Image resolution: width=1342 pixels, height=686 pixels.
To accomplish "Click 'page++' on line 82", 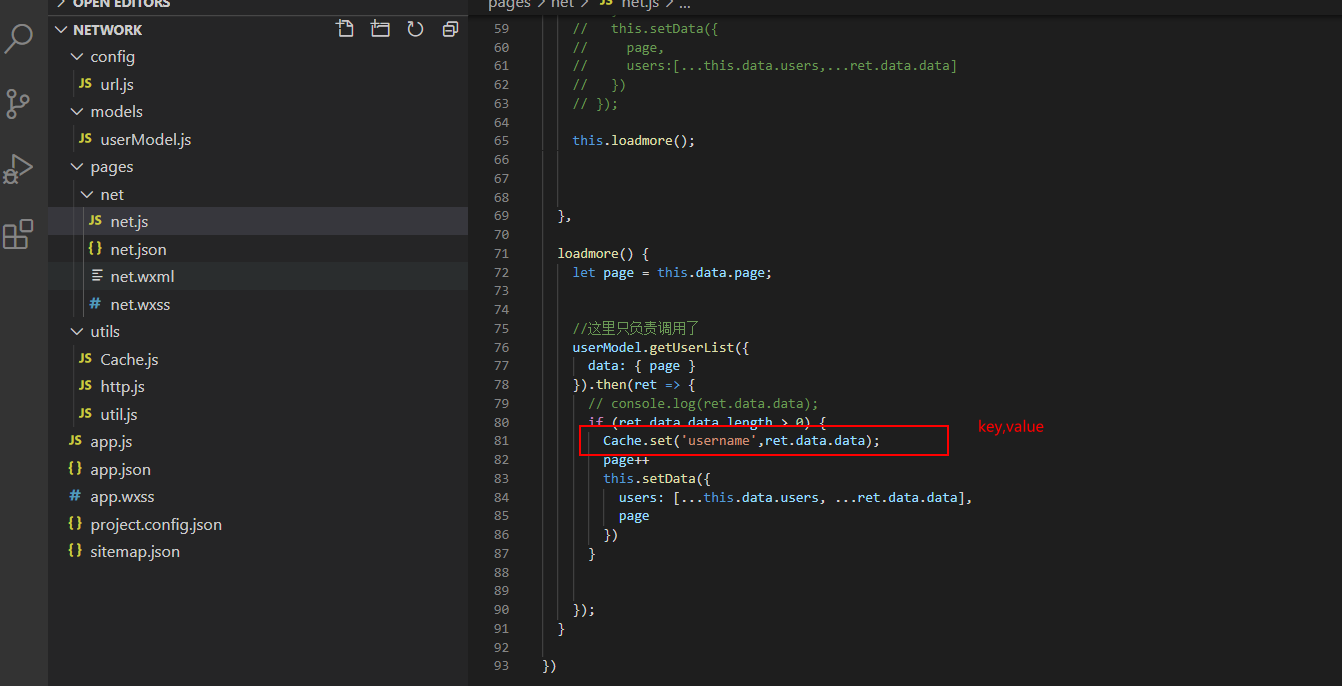I will tap(626, 460).
